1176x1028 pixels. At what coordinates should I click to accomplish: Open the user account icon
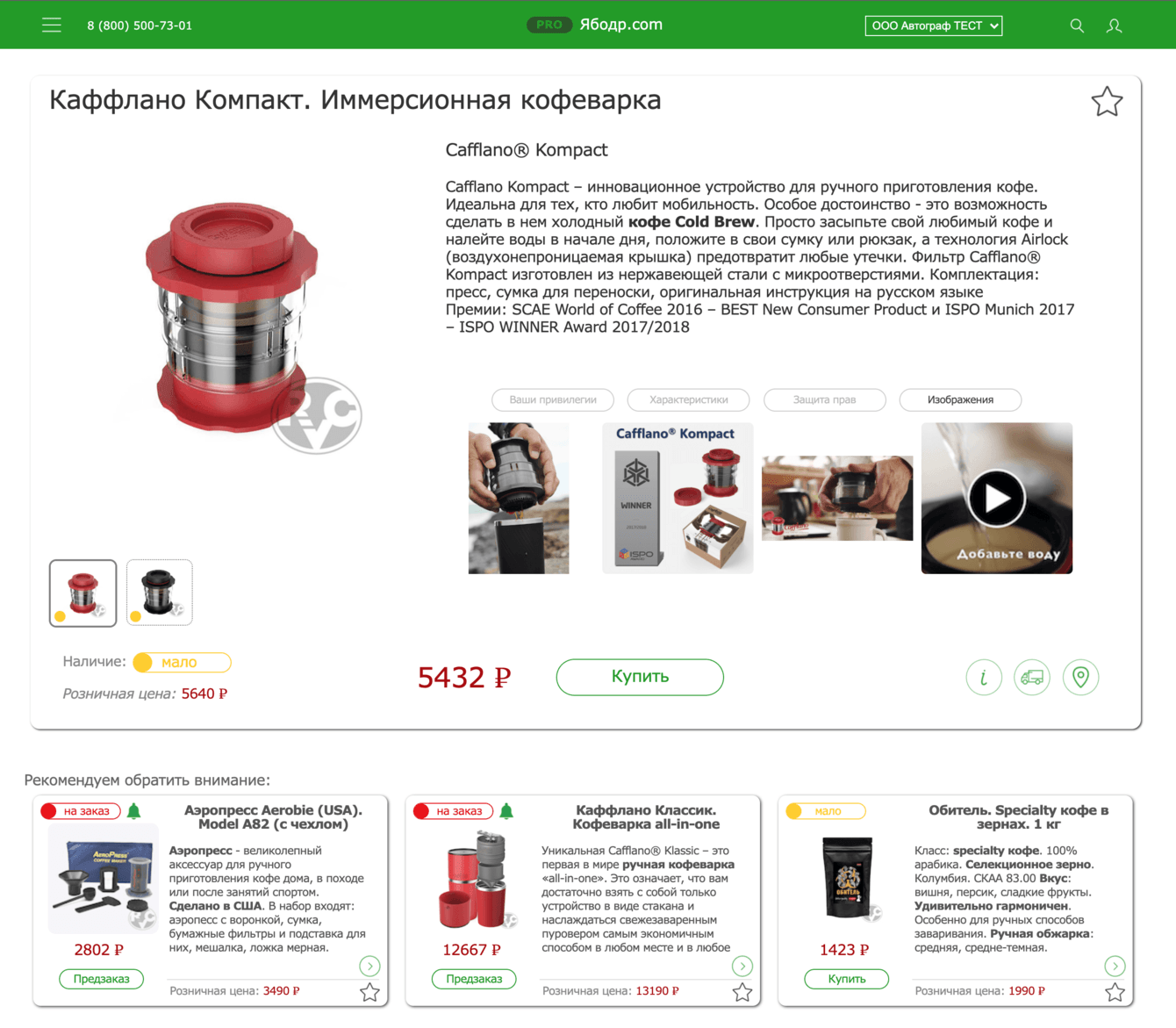tap(1115, 25)
